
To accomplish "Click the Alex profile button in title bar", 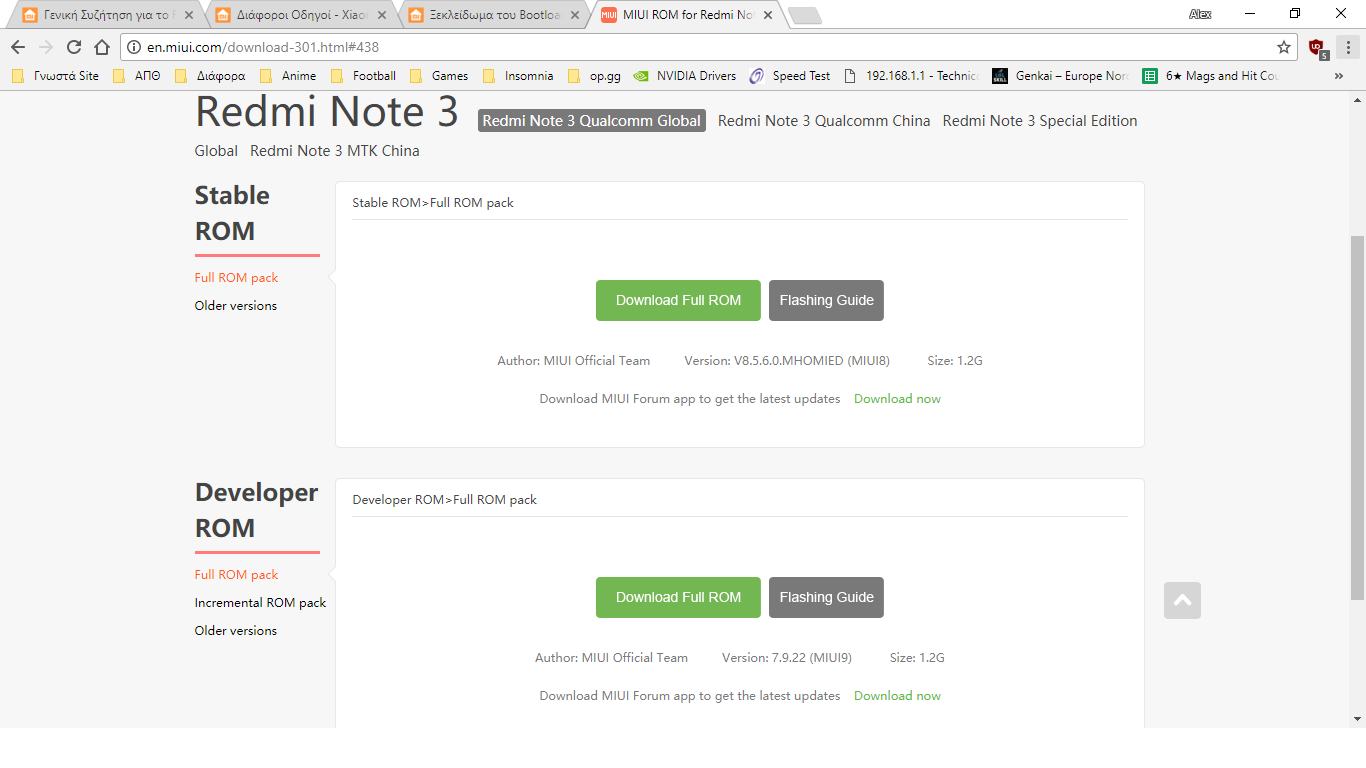I will pos(1200,14).
